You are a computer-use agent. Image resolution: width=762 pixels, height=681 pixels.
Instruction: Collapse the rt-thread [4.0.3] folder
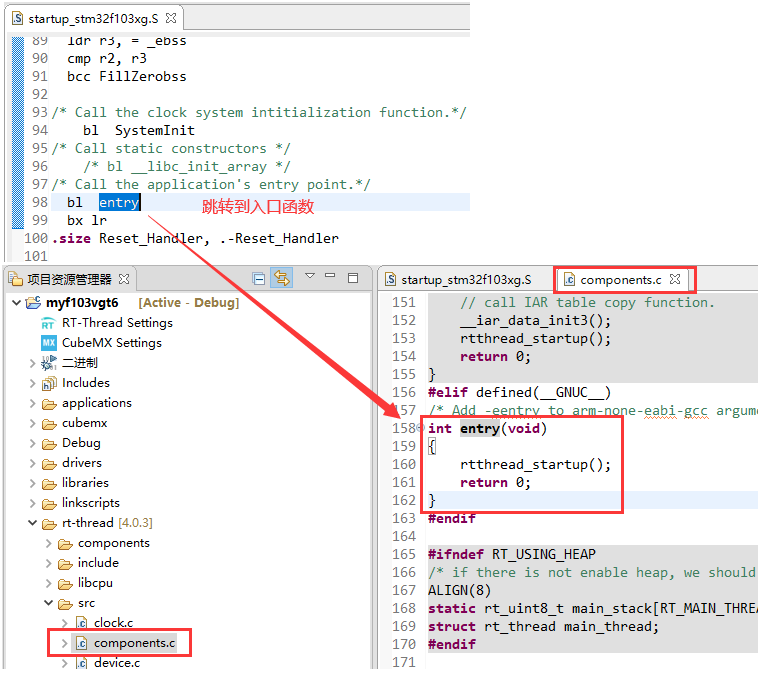tap(32, 523)
